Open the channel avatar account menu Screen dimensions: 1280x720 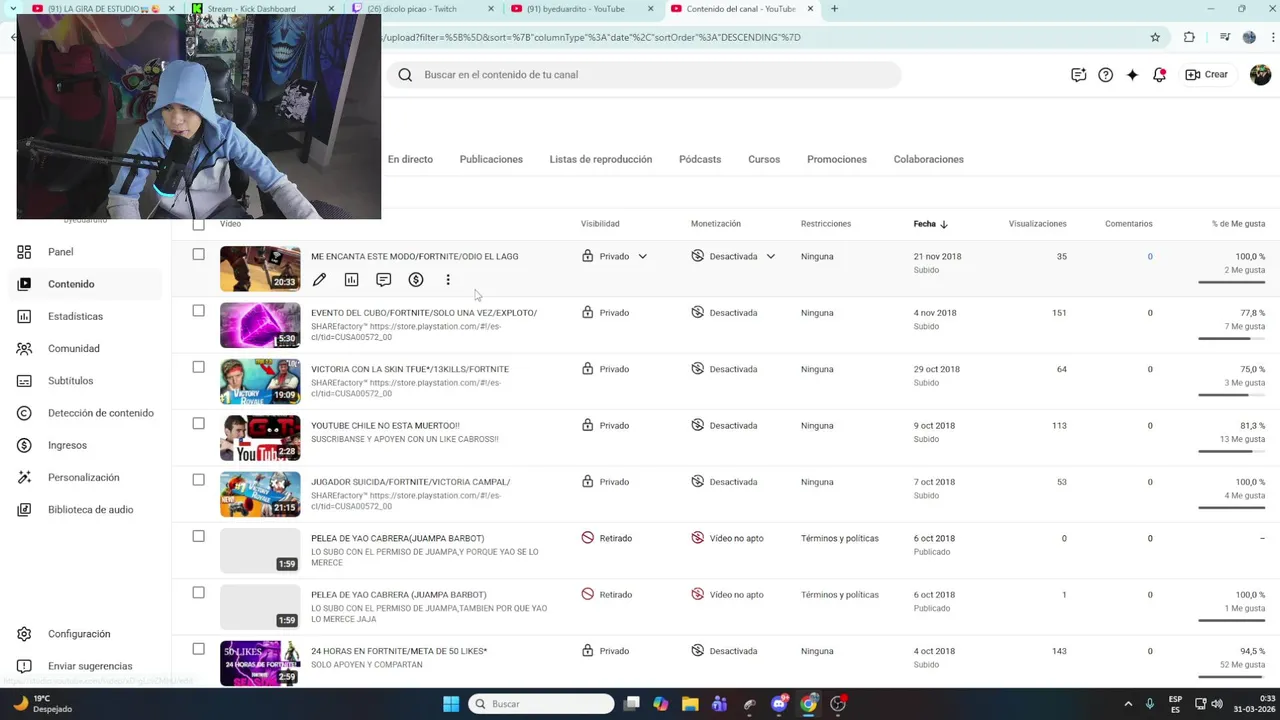1260,75
